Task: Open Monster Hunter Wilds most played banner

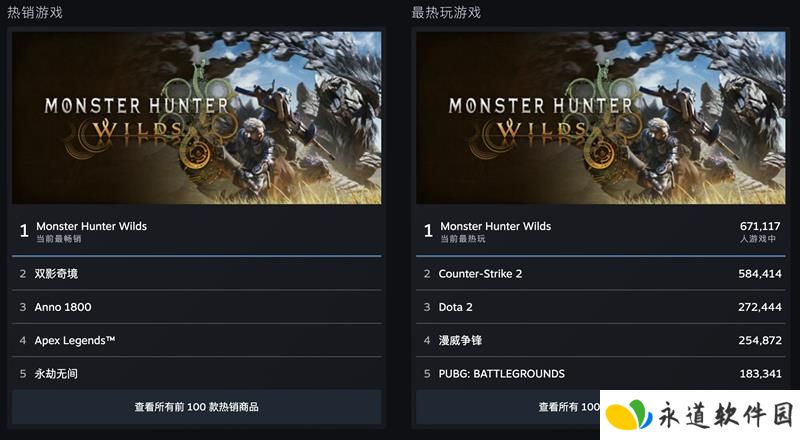Action: click(601, 118)
